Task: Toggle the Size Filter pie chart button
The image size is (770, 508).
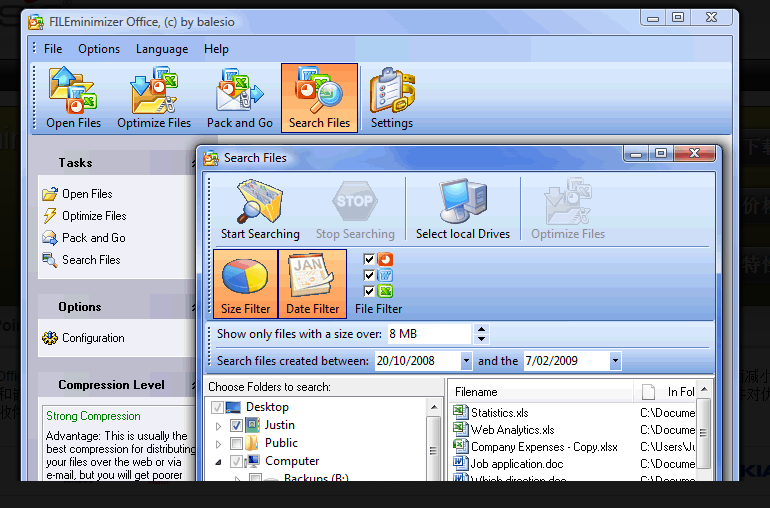Action: point(246,283)
